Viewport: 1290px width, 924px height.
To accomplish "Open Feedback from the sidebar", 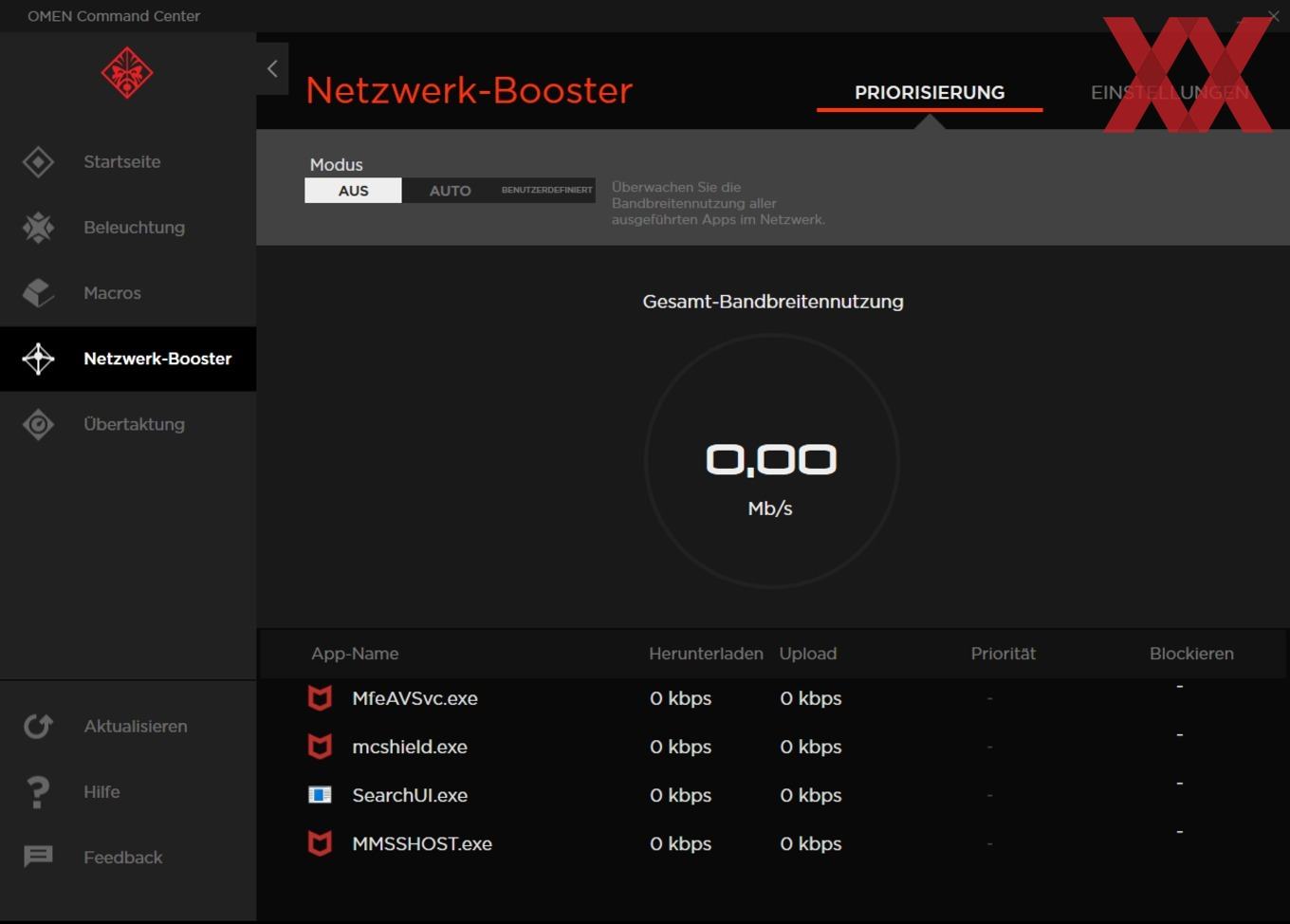I will point(123,858).
